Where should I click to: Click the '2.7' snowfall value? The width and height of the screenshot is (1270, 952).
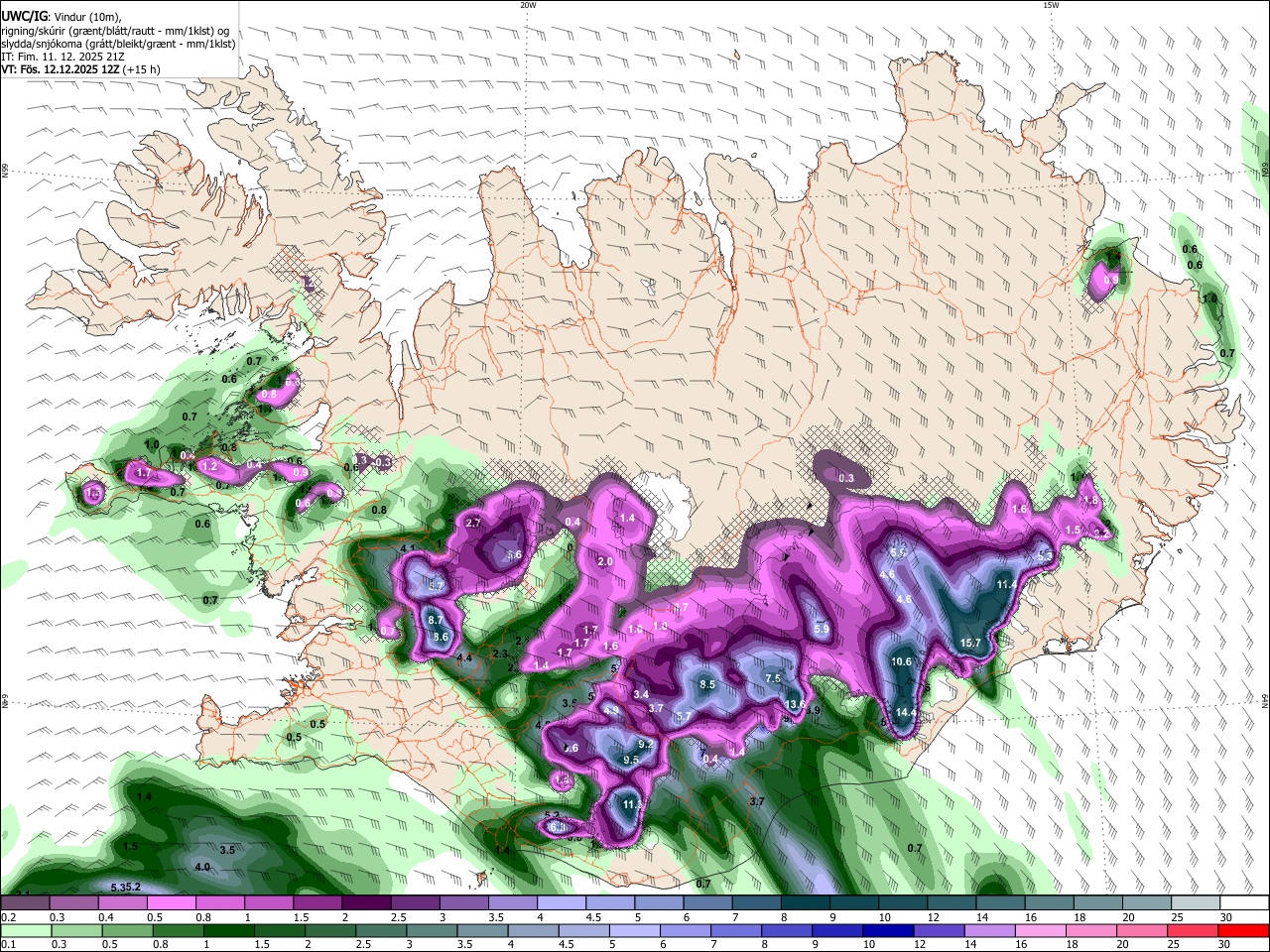[x=473, y=523]
